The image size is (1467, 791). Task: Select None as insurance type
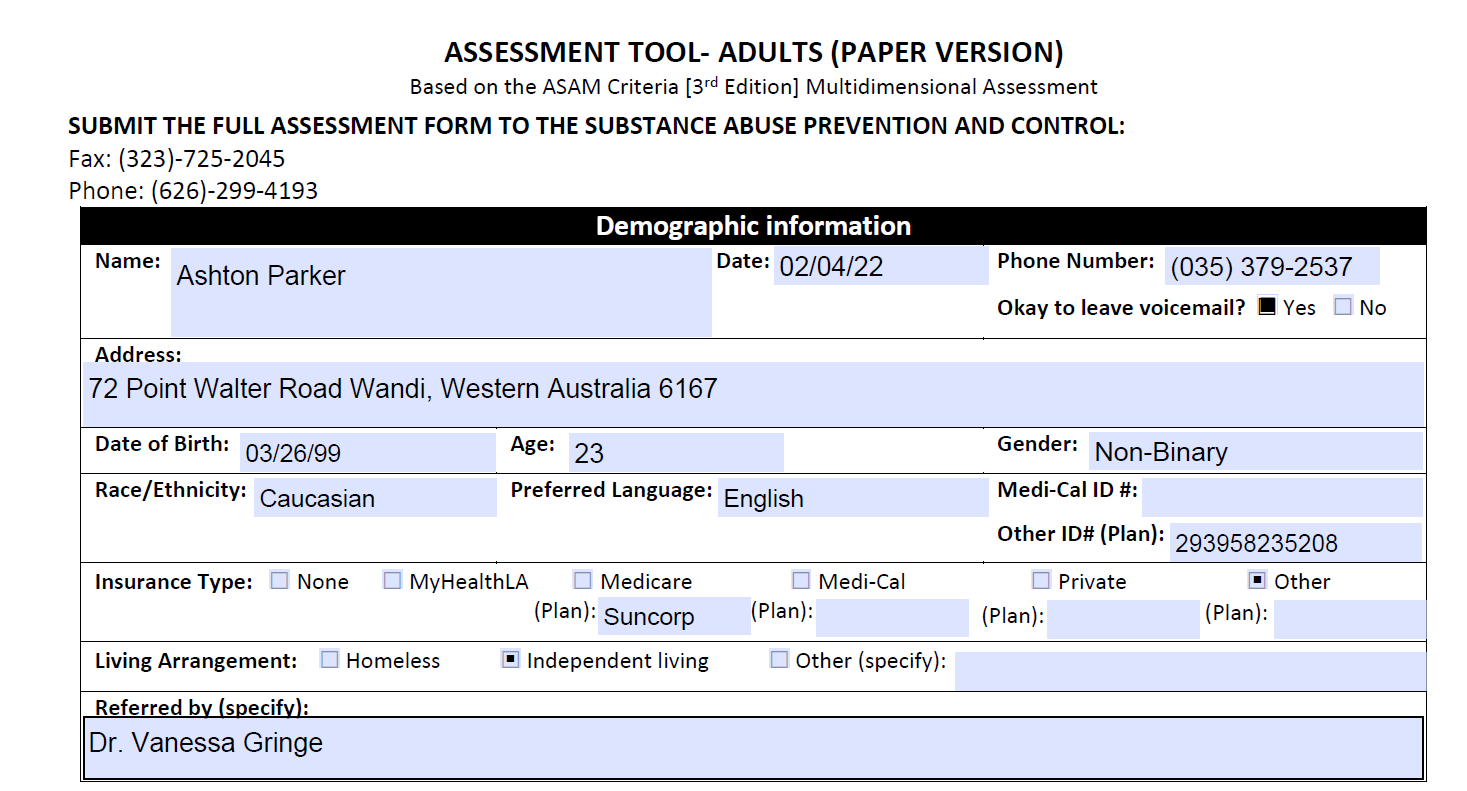click(280, 581)
